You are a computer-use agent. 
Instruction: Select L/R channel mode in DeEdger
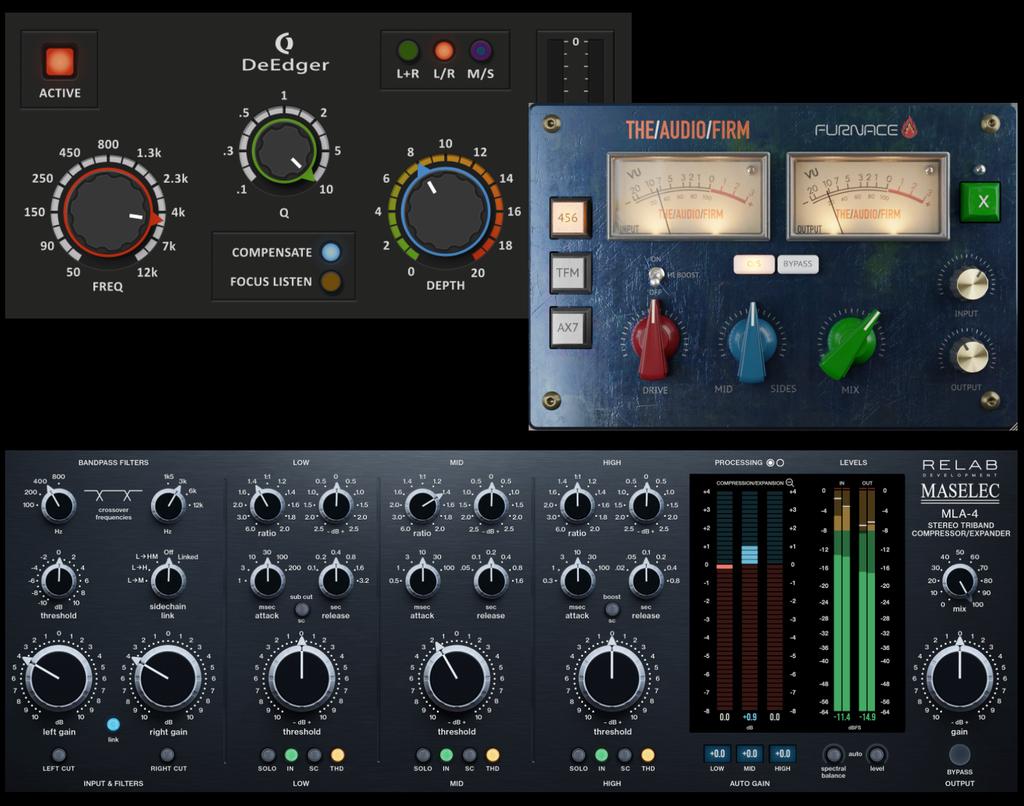[x=444, y=51]
